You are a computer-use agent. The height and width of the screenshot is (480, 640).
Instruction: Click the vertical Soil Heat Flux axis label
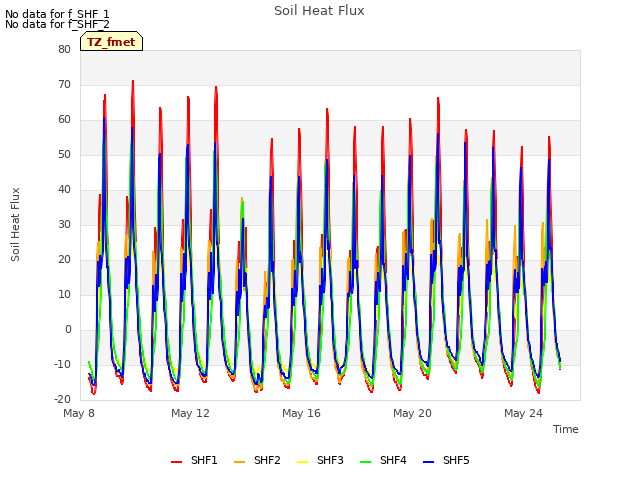[15, 225]
